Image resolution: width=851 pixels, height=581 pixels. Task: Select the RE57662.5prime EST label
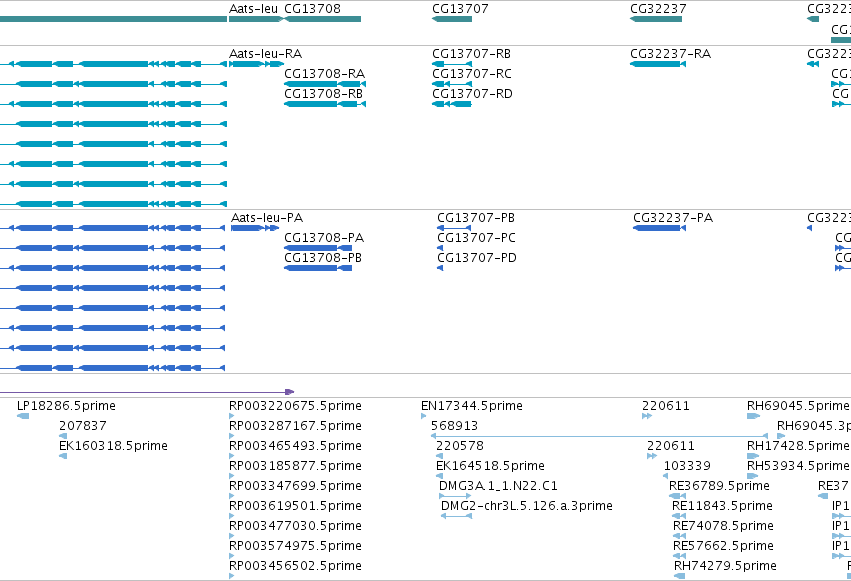pos(723,546)
